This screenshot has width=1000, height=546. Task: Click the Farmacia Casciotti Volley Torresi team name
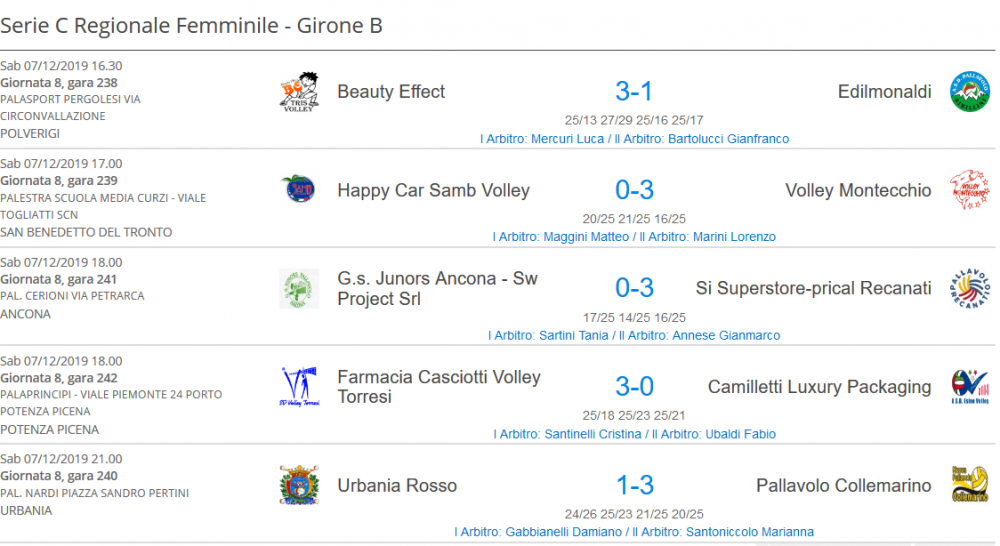point(439,387)
